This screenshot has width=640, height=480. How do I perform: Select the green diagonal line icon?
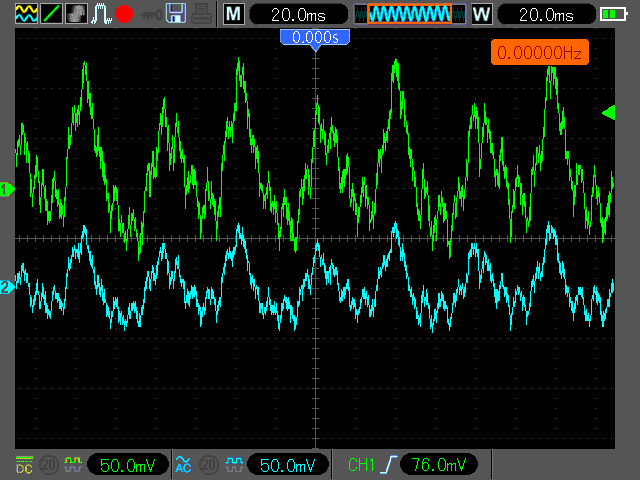[x=48, y=13]
